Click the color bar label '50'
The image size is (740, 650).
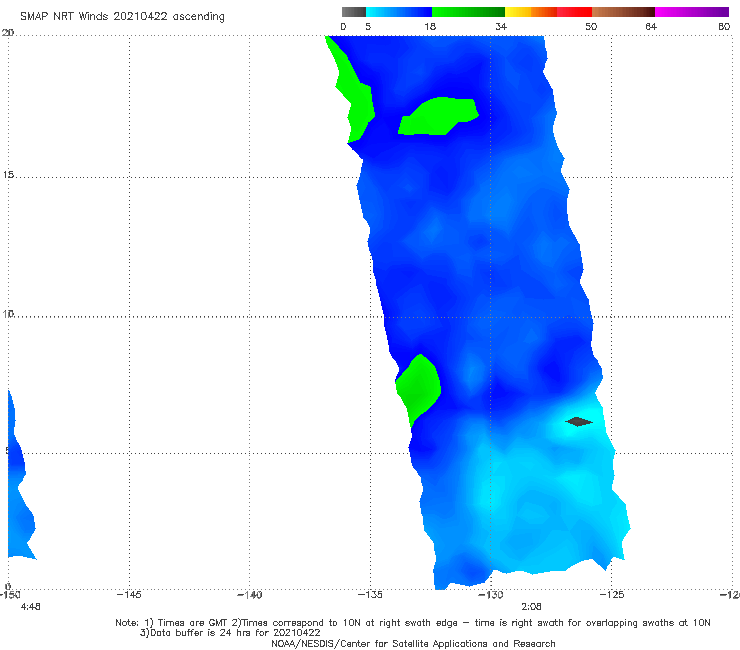pos(591,27)
